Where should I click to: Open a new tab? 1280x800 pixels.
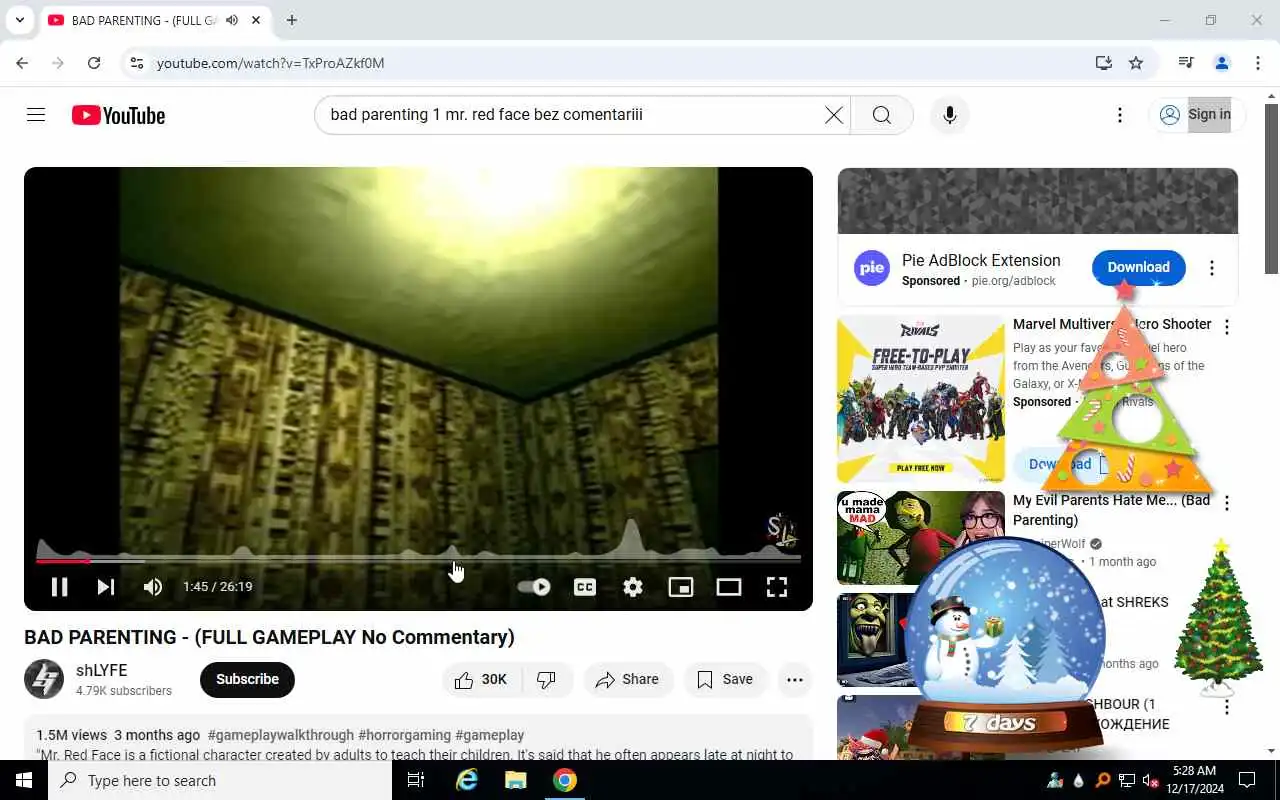(291, 20)
